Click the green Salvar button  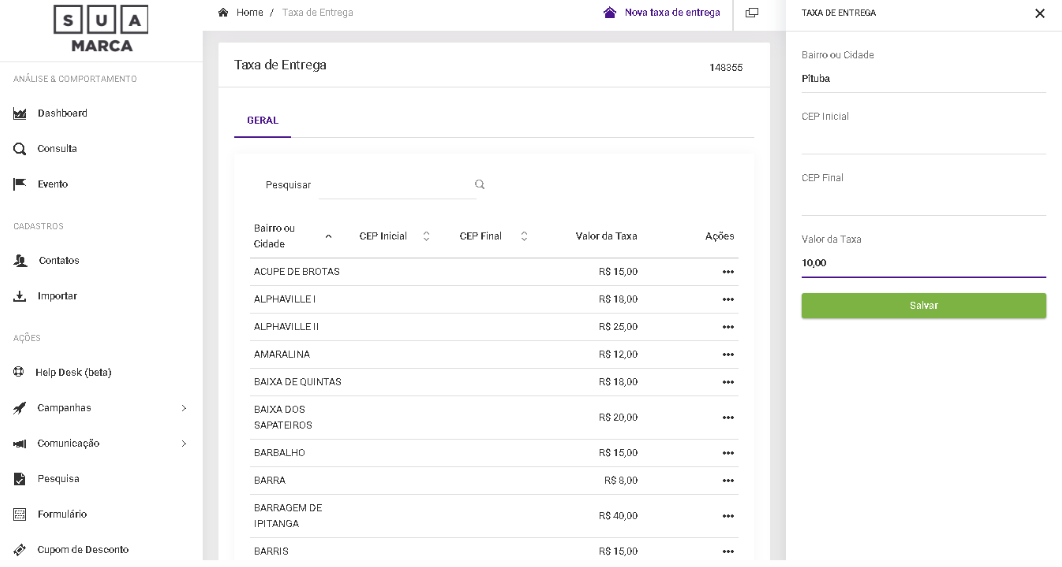(x=923, y=306)
